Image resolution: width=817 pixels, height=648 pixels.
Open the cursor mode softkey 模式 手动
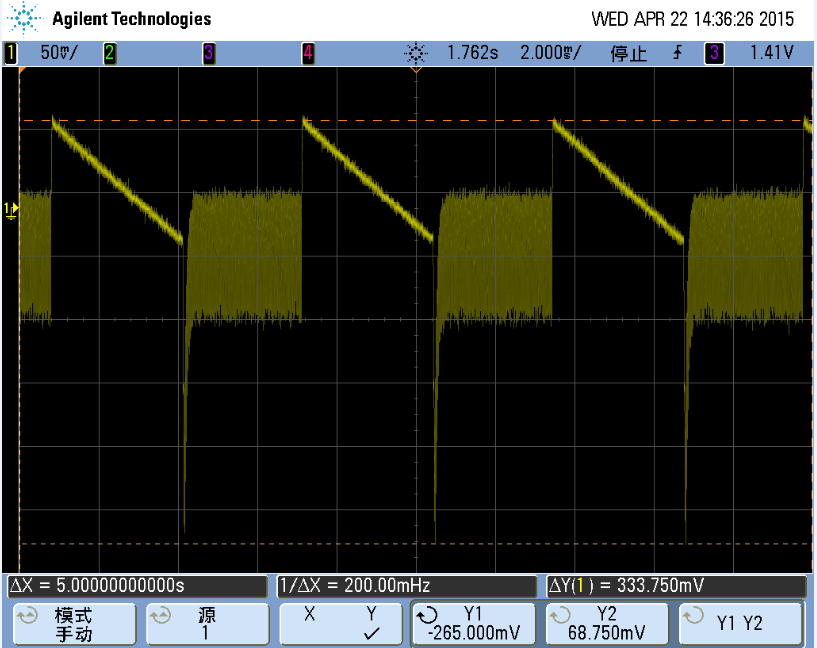[74, 624]
